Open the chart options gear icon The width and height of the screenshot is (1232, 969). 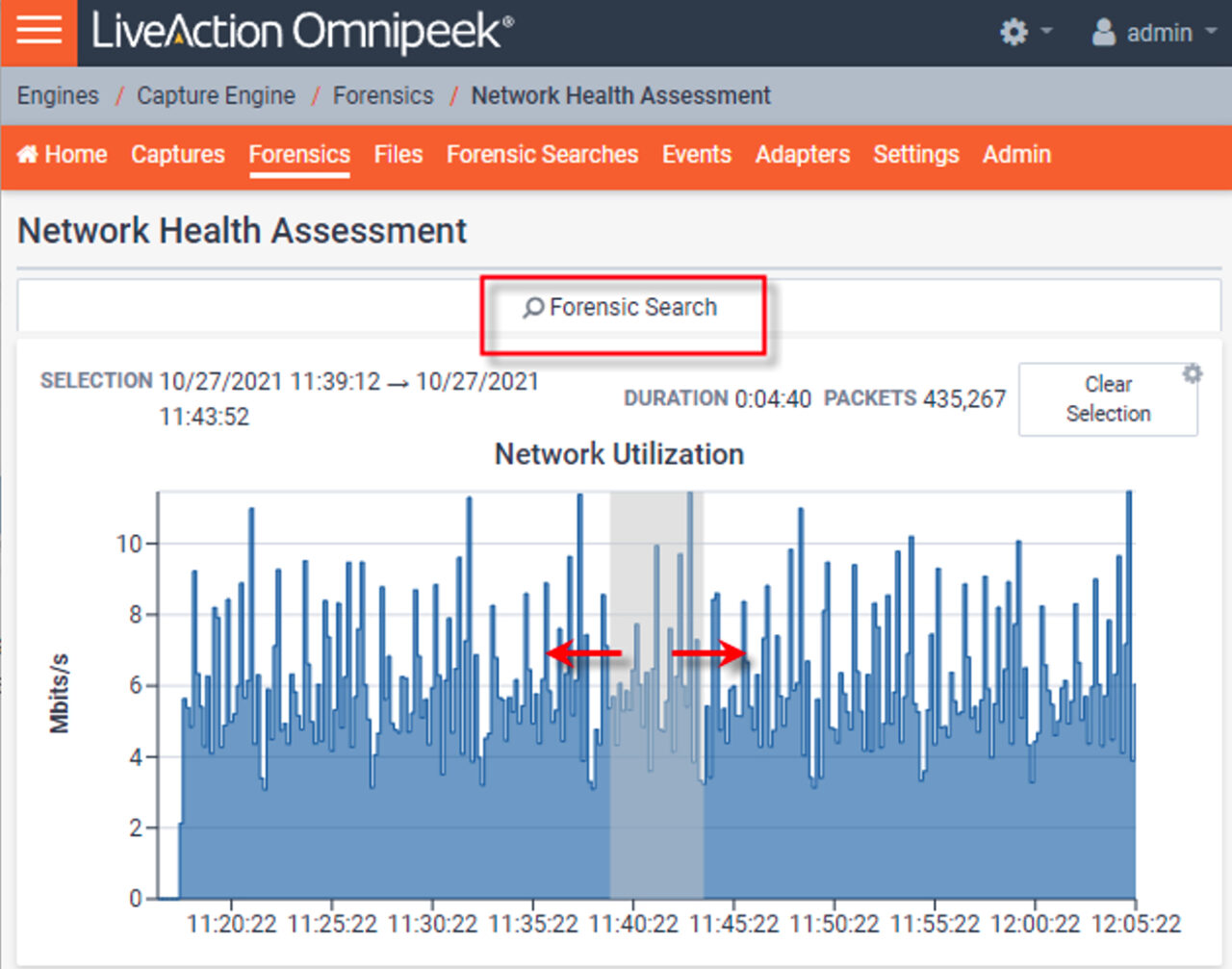(1193, 373)
